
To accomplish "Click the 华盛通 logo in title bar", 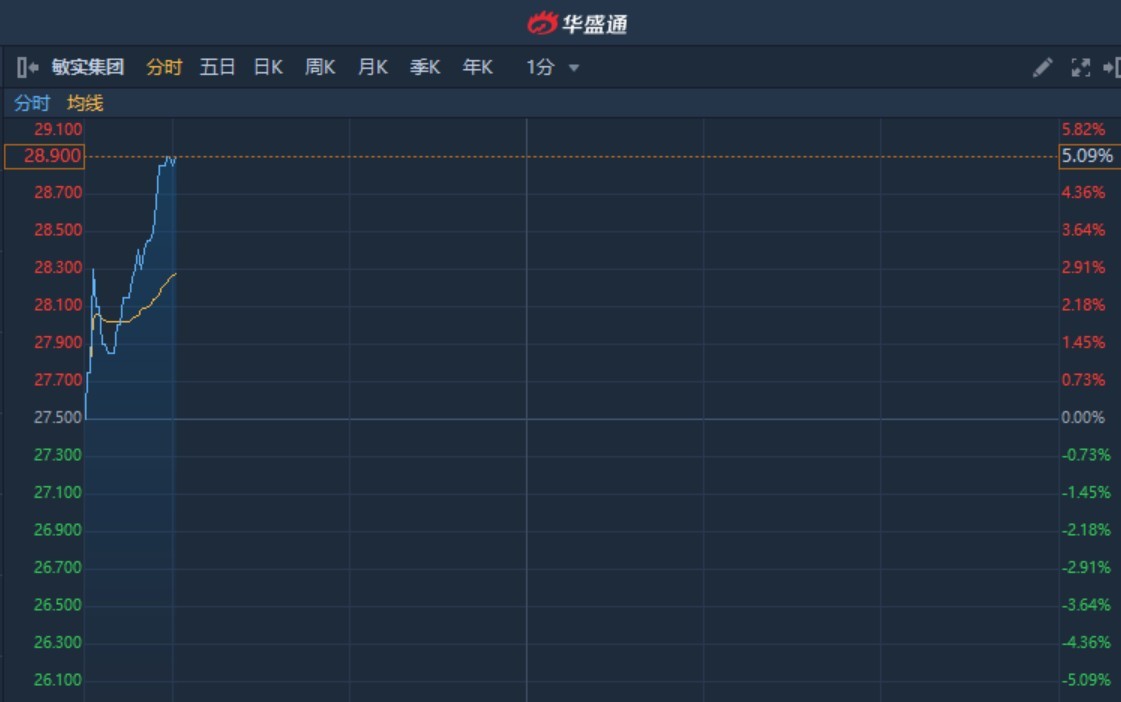I will 577,23.
